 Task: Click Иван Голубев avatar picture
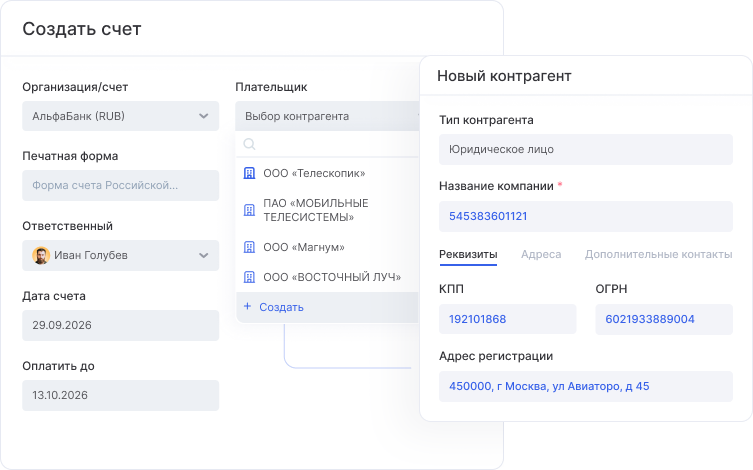(41, 255)
